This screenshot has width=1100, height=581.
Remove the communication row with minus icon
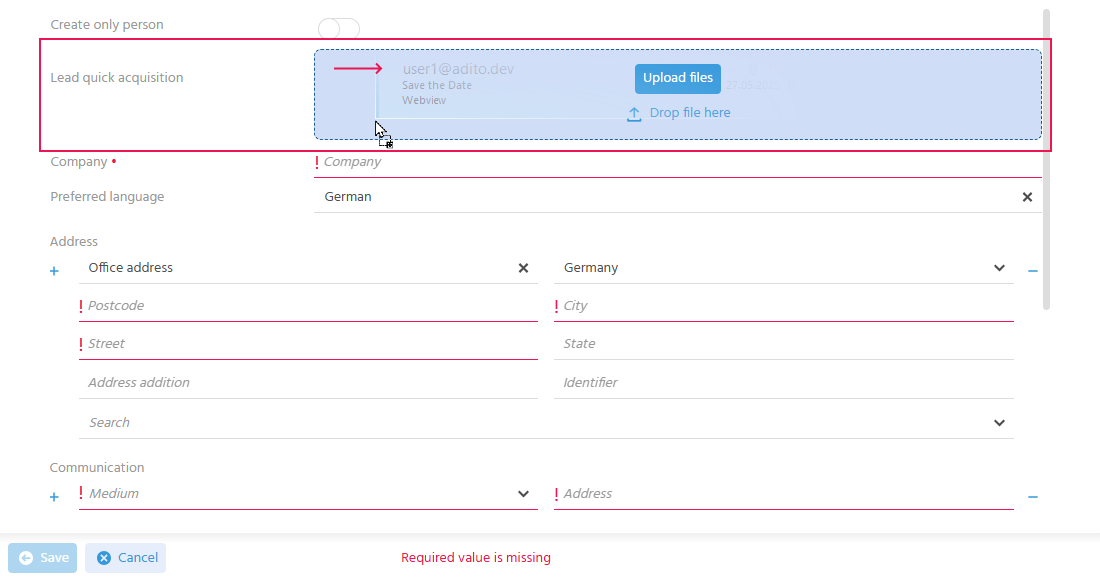coord(1033,497)
